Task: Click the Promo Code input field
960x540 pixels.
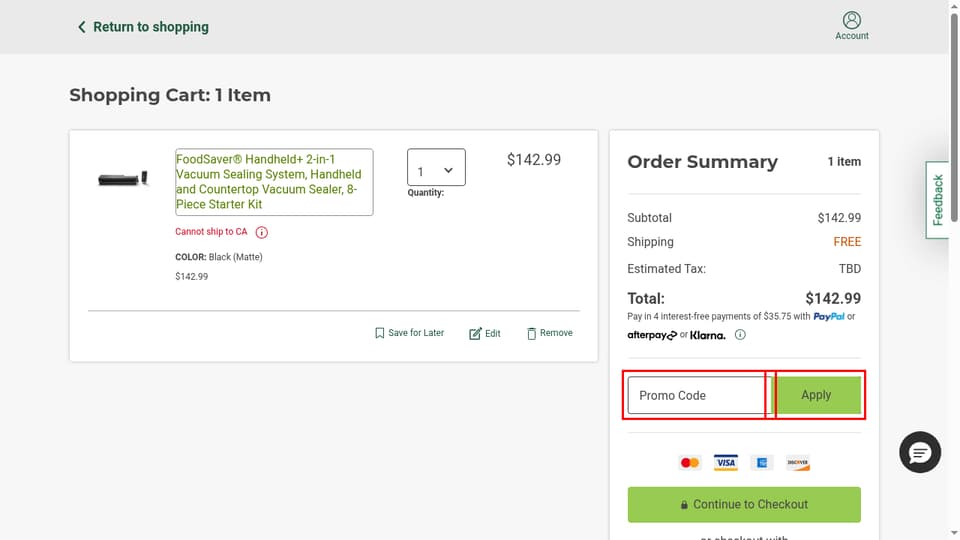Action: click(x=698, y=396)
